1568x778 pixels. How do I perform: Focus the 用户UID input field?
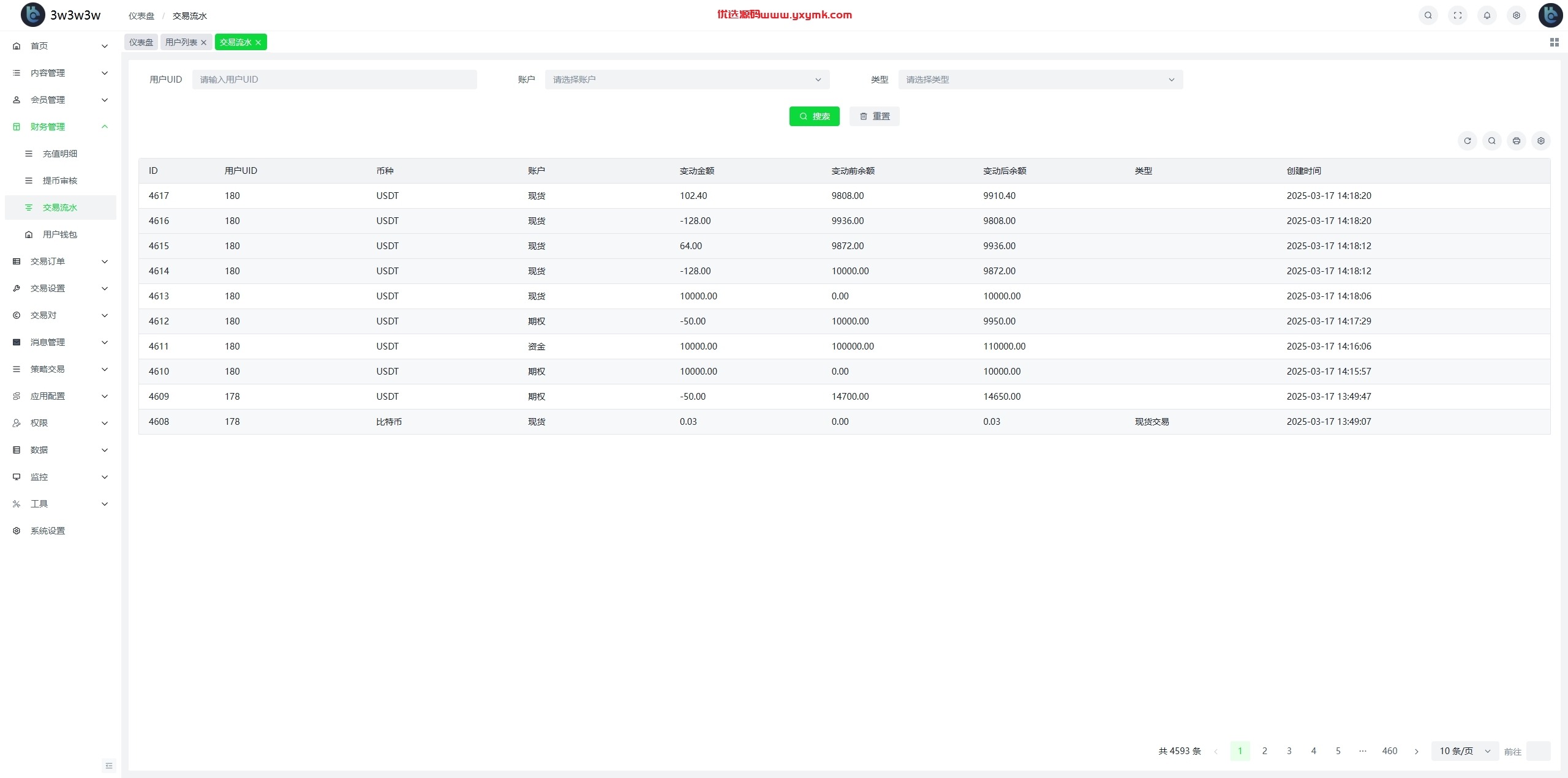click(x=334, y=80)
